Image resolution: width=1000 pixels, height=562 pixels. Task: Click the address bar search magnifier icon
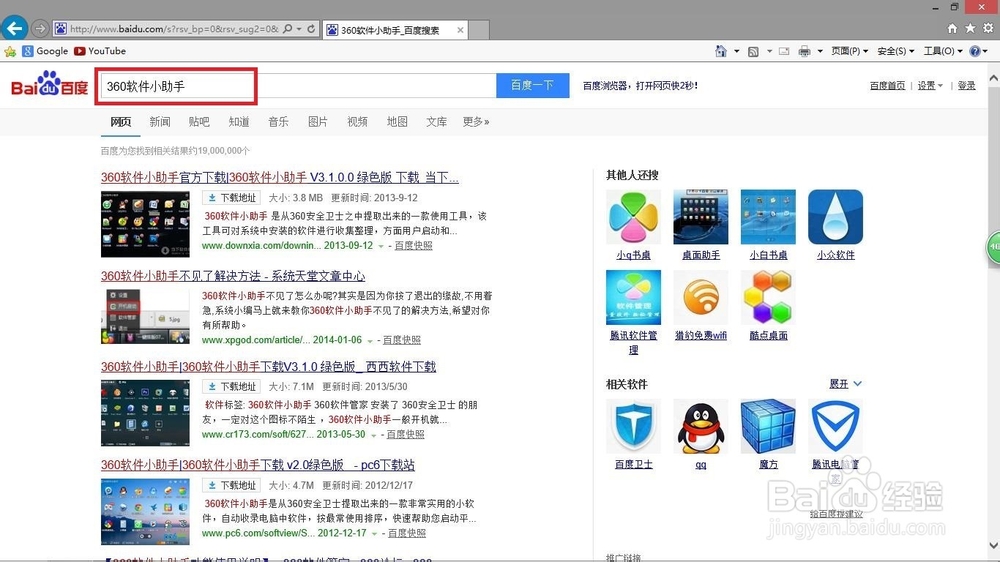click(x=288, y=29)
